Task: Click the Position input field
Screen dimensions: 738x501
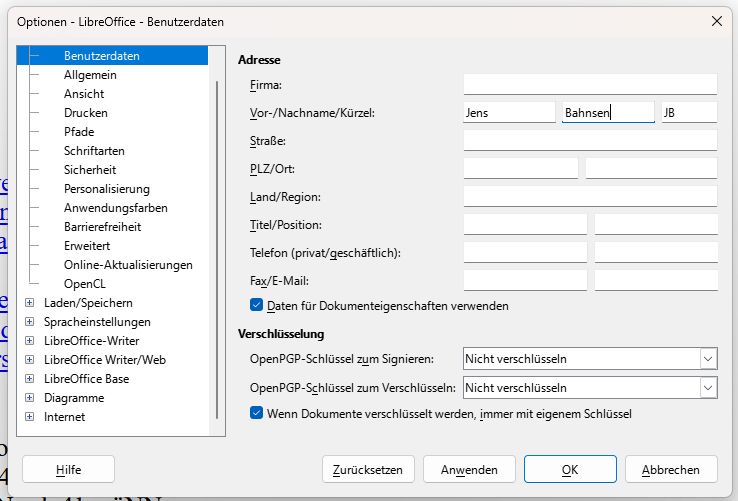Action: (656, 225)
